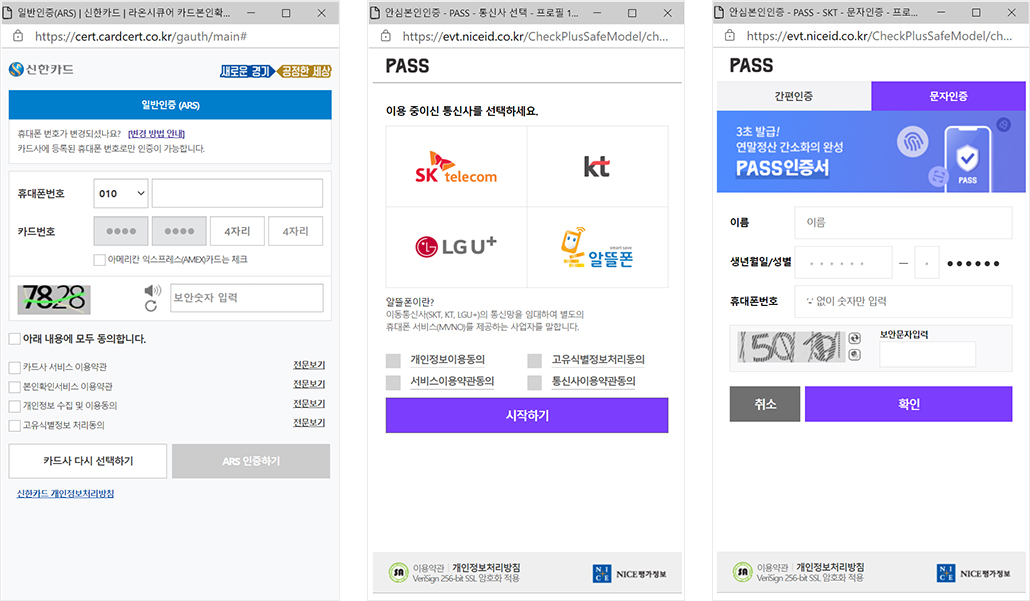Screen dimensions: 1030x601
Task: Click the speaker audio captcha icon in Shinhan window
Action: point(152,290)
